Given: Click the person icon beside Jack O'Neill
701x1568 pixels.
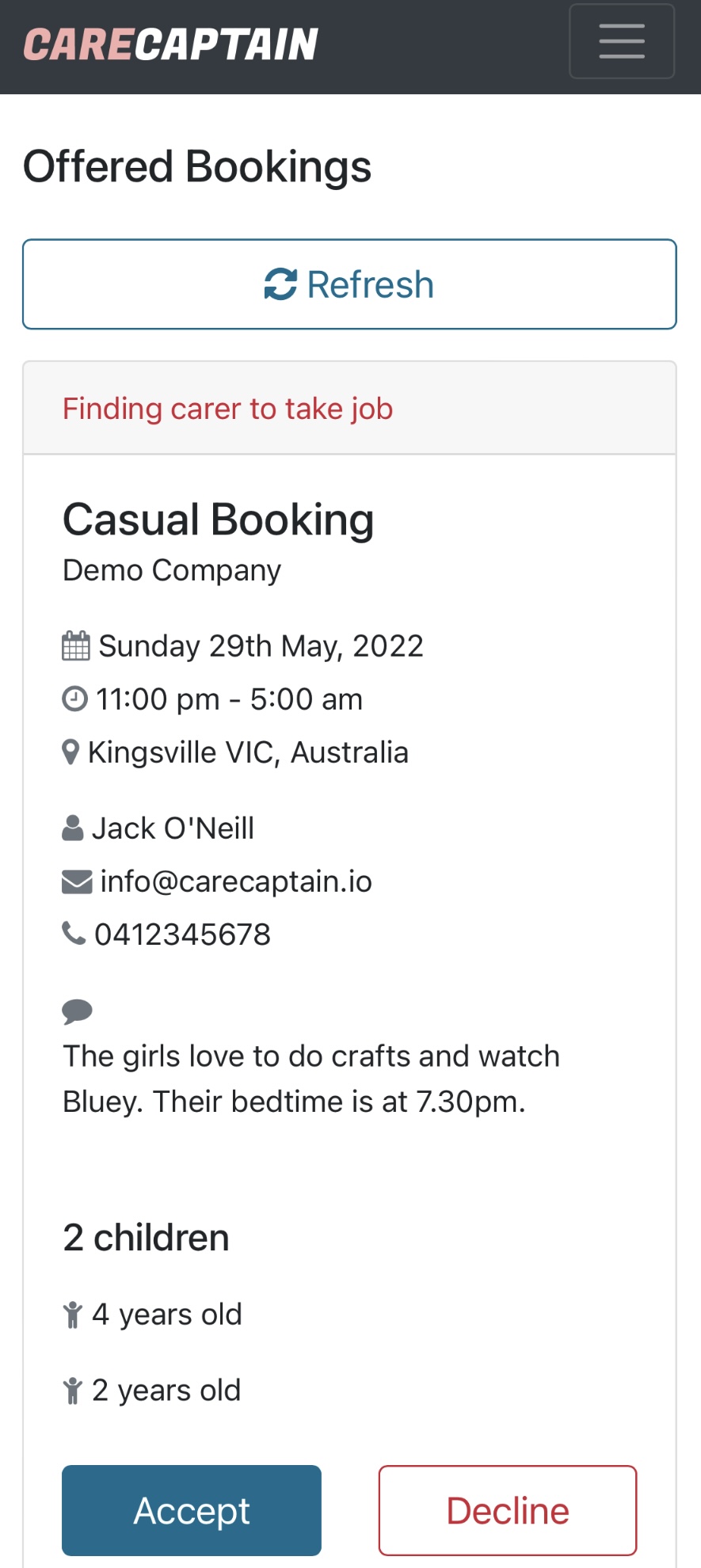Looking at the screenshot, I should click(x=73, y=828).
